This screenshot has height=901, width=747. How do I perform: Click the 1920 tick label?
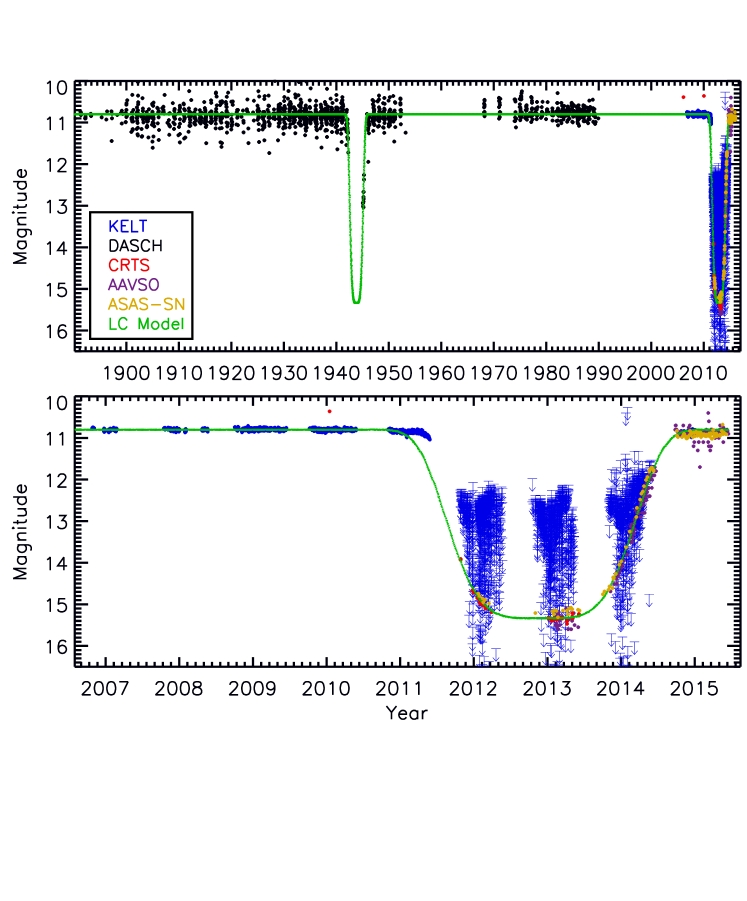click(231, 374)
